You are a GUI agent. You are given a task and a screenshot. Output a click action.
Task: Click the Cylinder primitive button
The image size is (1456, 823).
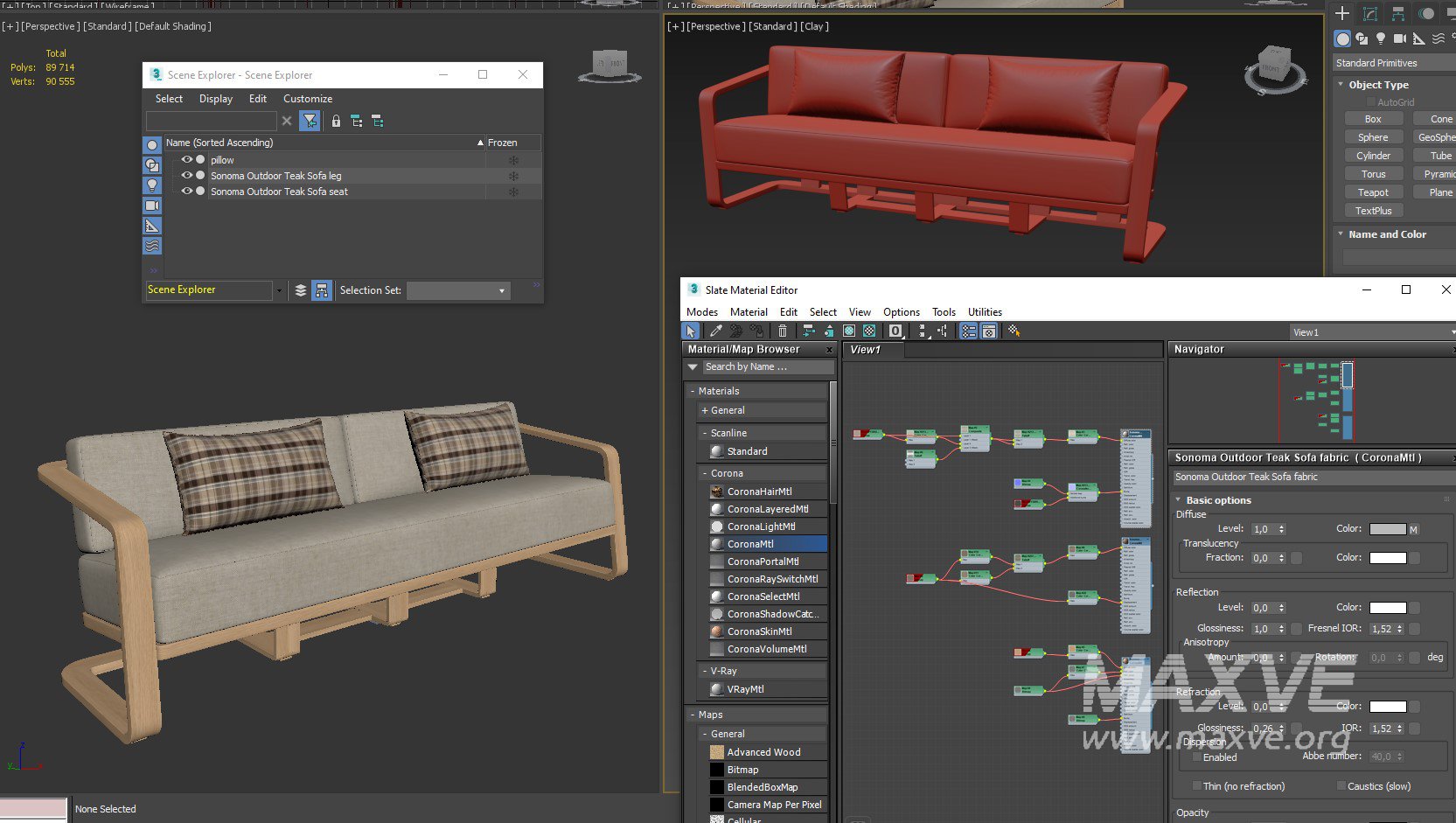click(1373, 156)
